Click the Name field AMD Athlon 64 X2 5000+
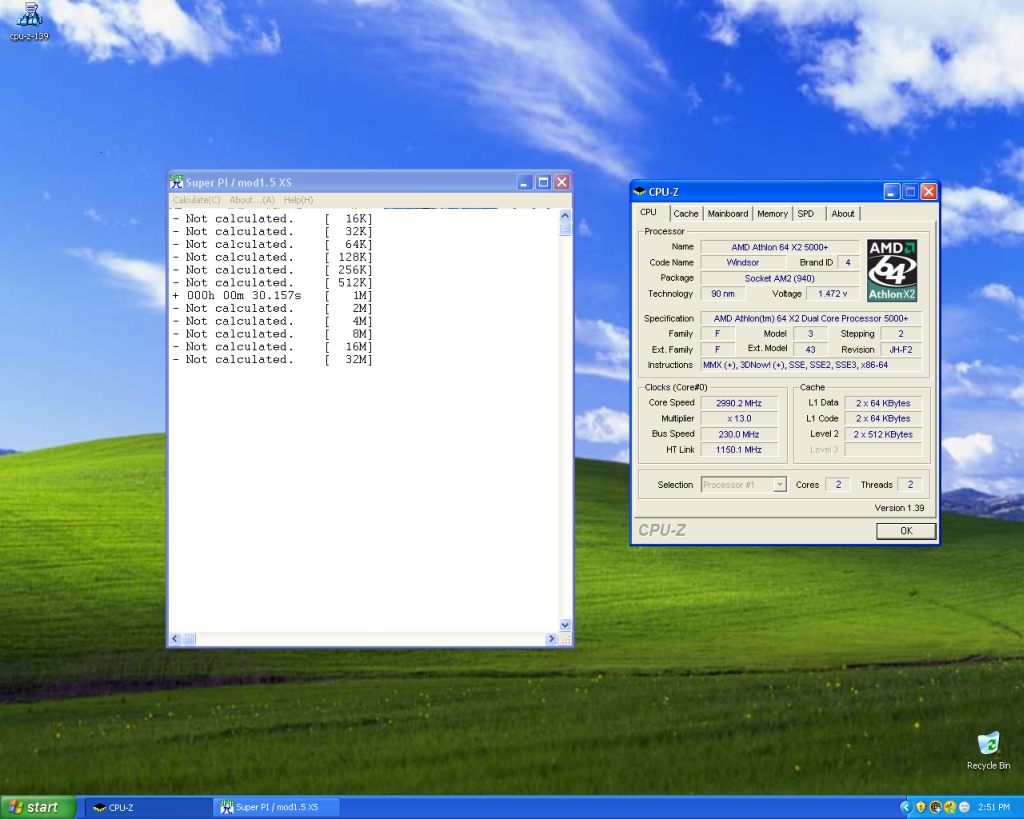Image resolution: width=1024 pixels, height=819 pixels. tap(780, 247)
